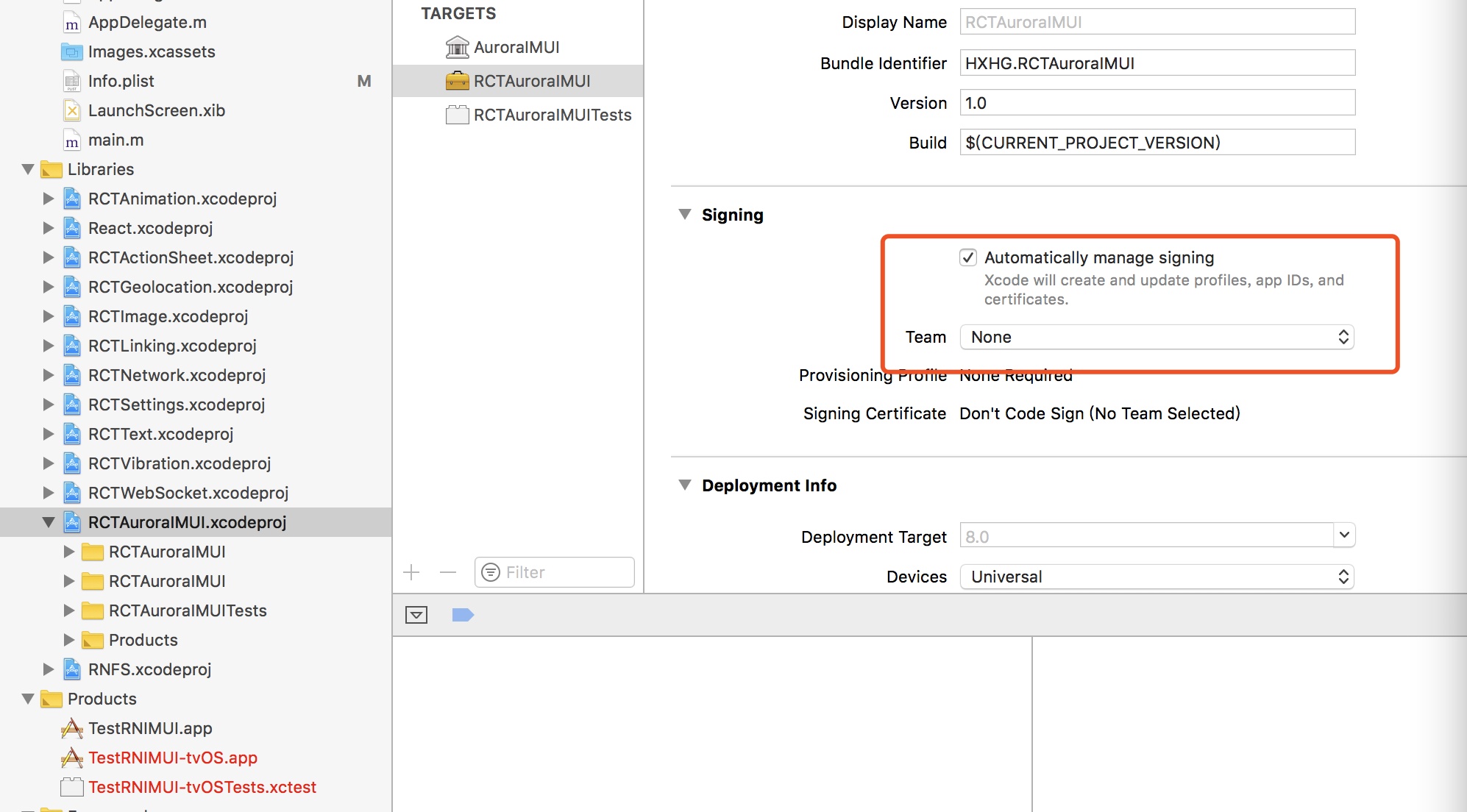The width and height of the screenshot is (1467, 812).
Task: Collapse the Products group
Action: (27, 699)
